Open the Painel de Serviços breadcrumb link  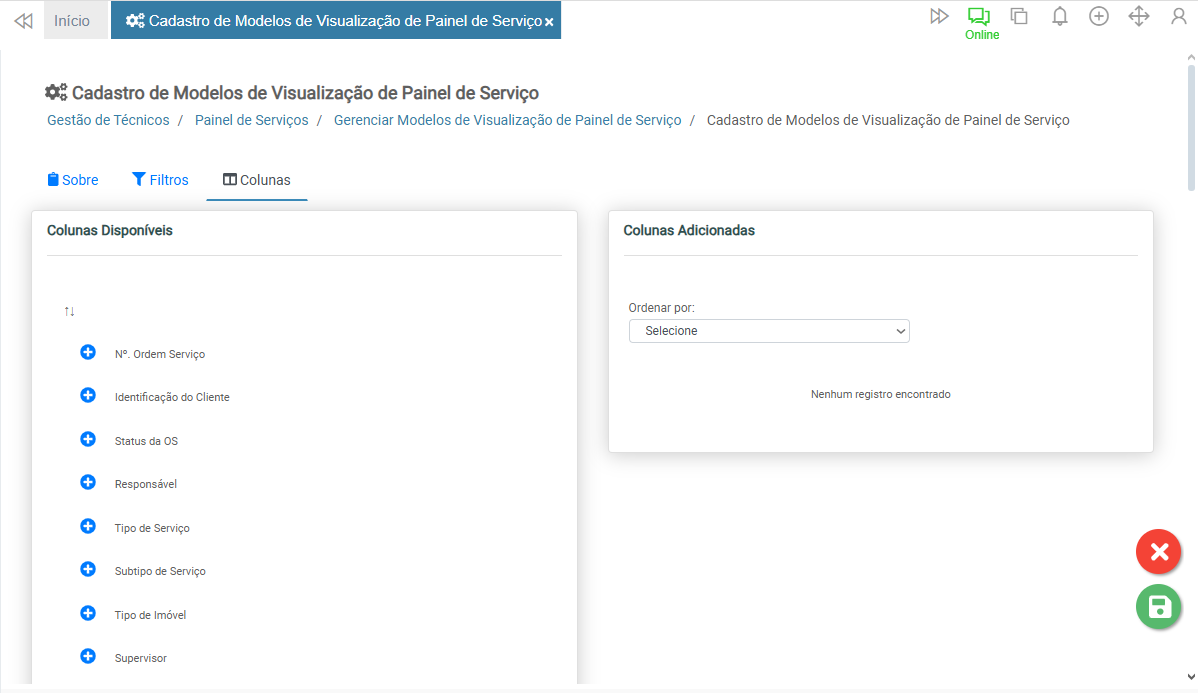[x=251, y=120]
